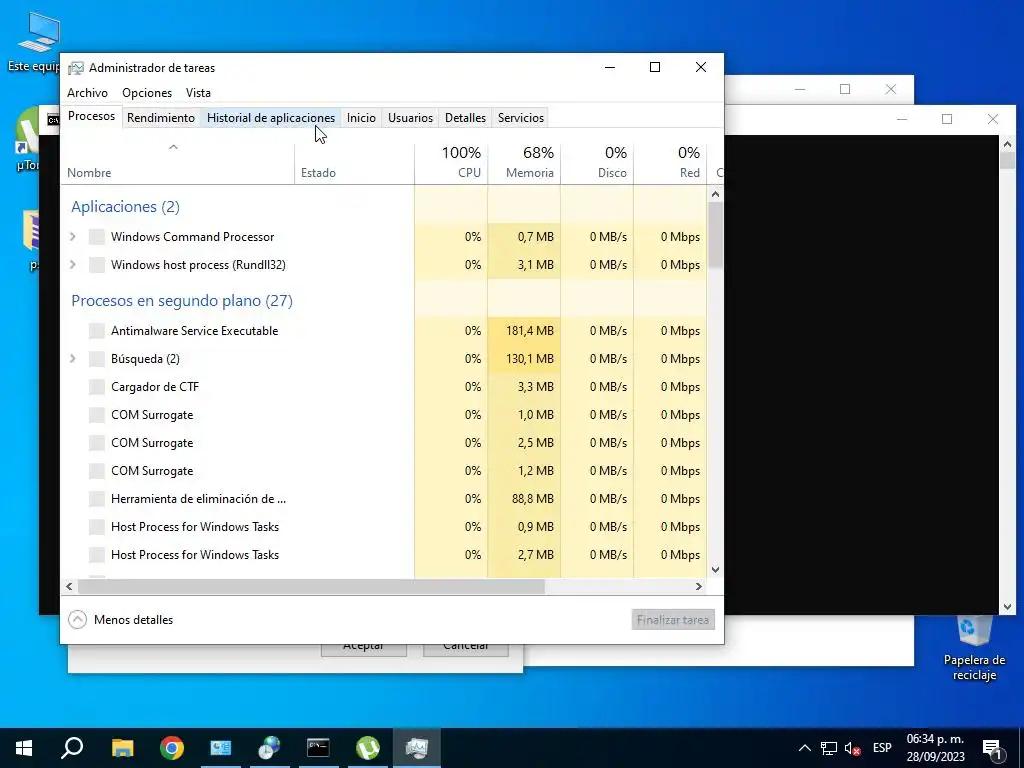This screenshot has width=1024, height=768.
Task: Click Finalizar tarea button
Action: 673,620
